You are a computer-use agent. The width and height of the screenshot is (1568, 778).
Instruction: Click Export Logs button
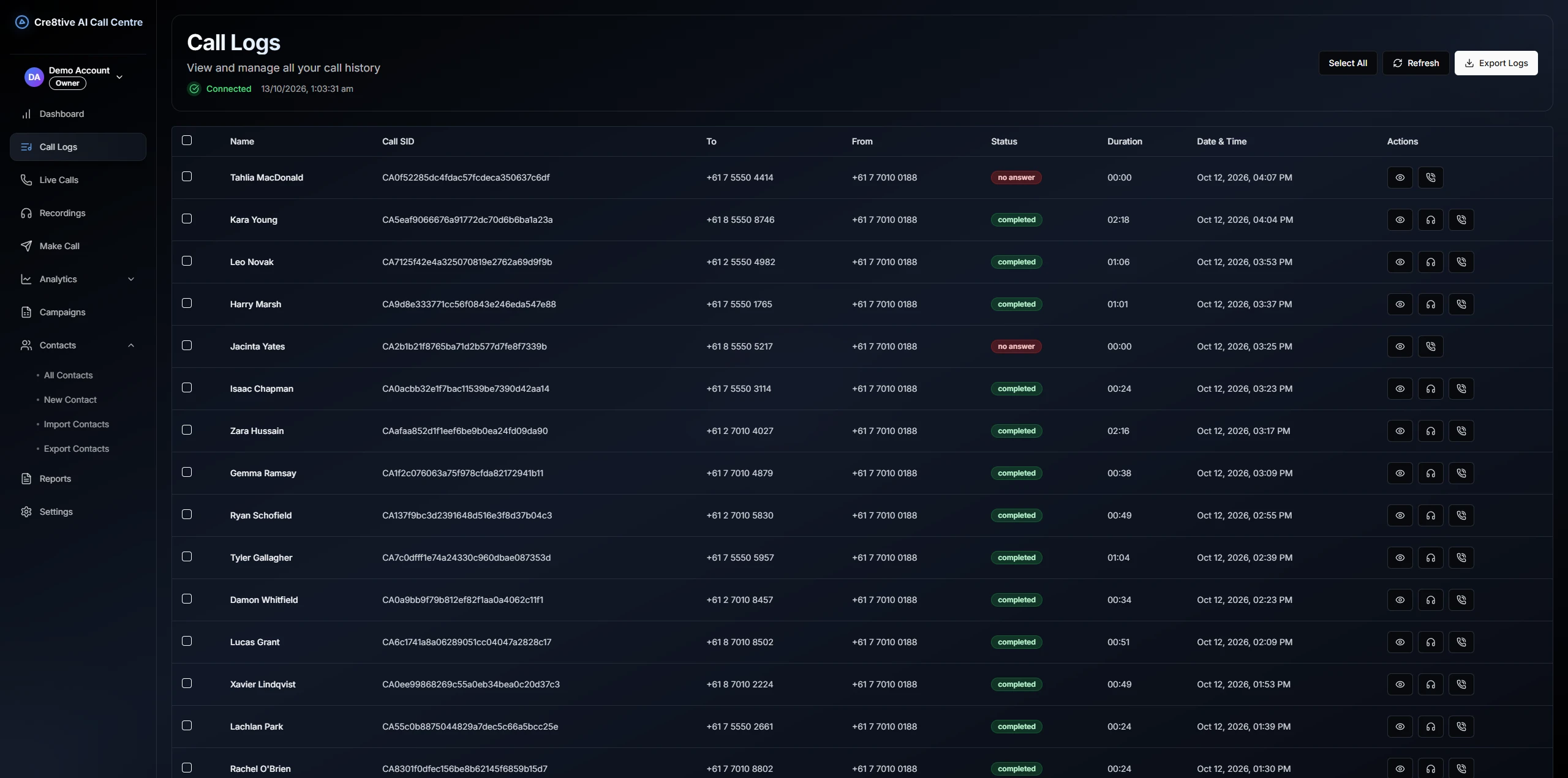[1496, 63]
